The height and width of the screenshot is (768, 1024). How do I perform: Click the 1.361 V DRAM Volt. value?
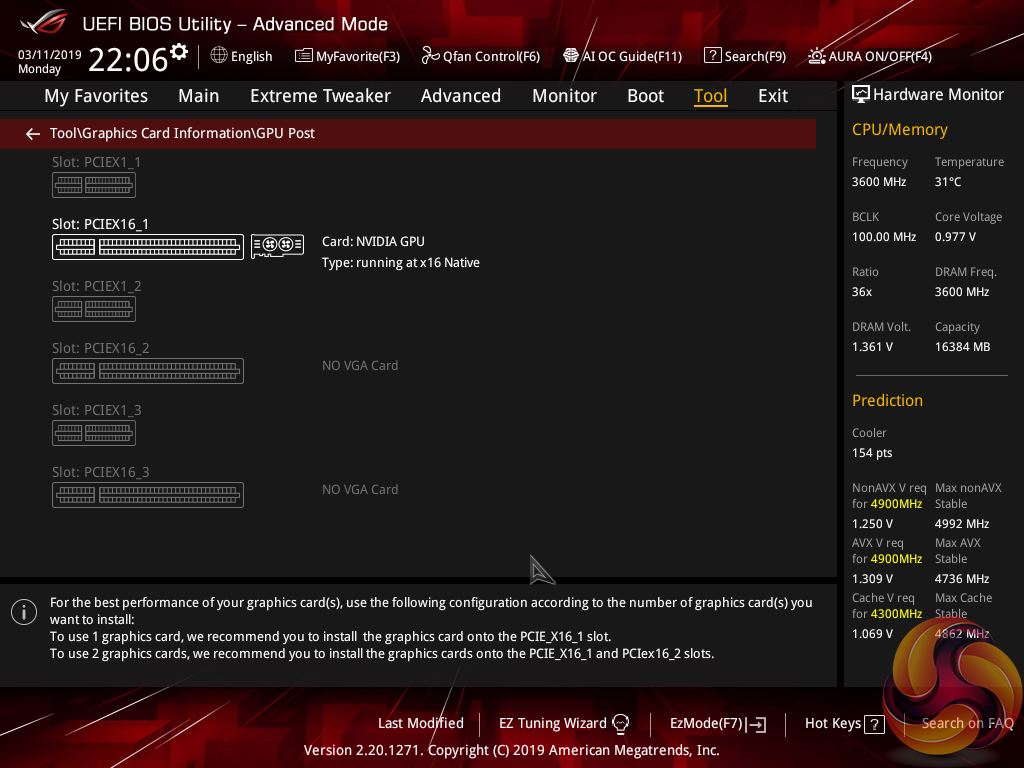[x=872, y=347]
